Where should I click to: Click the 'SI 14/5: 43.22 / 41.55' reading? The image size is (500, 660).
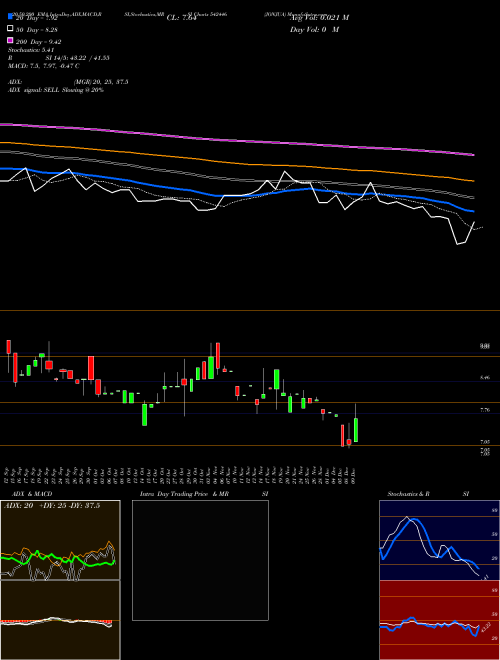(78, 58)
